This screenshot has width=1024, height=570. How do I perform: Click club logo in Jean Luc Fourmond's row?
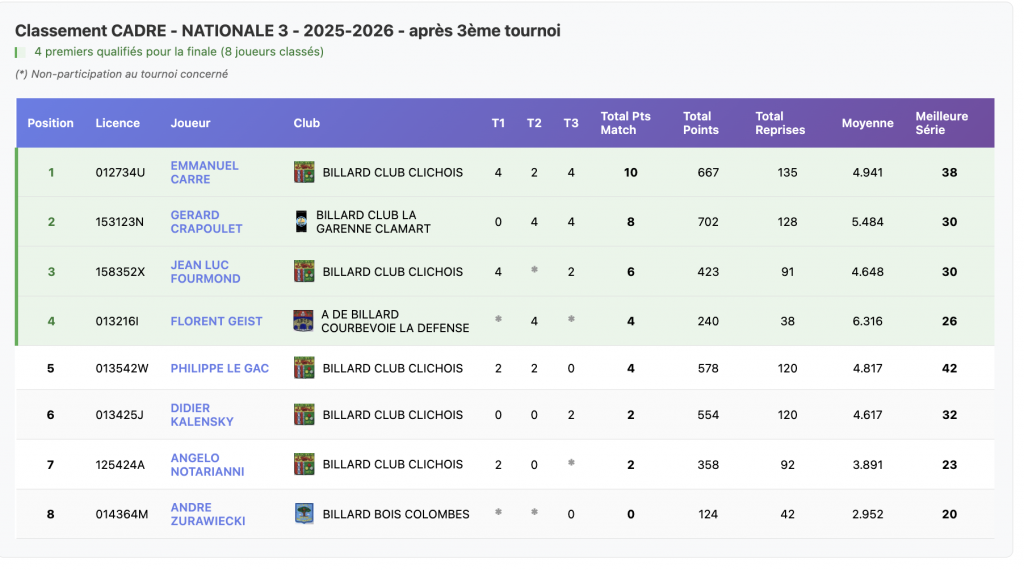point(304,271)
